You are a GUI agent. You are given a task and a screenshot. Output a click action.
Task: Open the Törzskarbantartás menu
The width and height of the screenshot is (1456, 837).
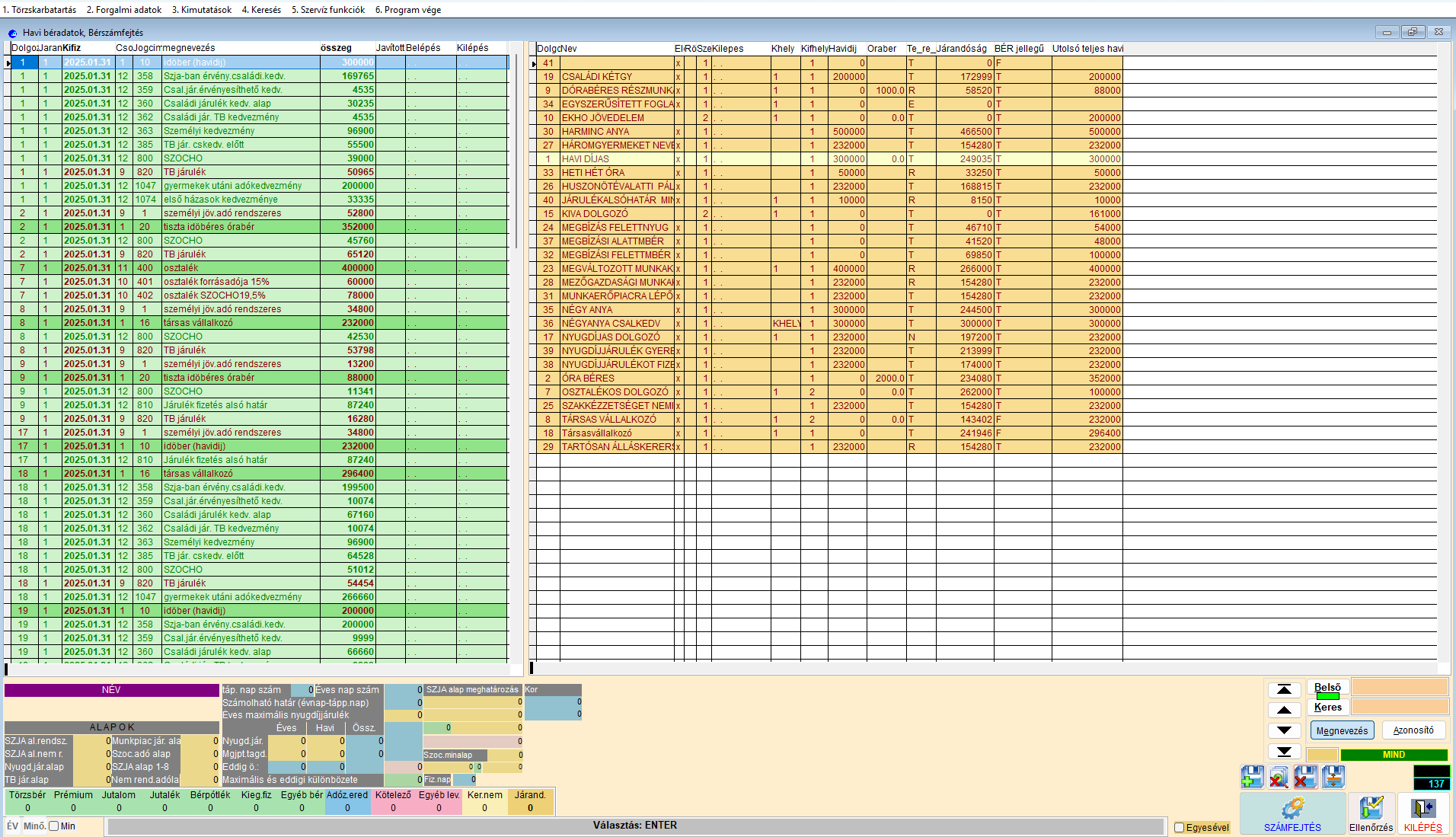pos(39,10)
